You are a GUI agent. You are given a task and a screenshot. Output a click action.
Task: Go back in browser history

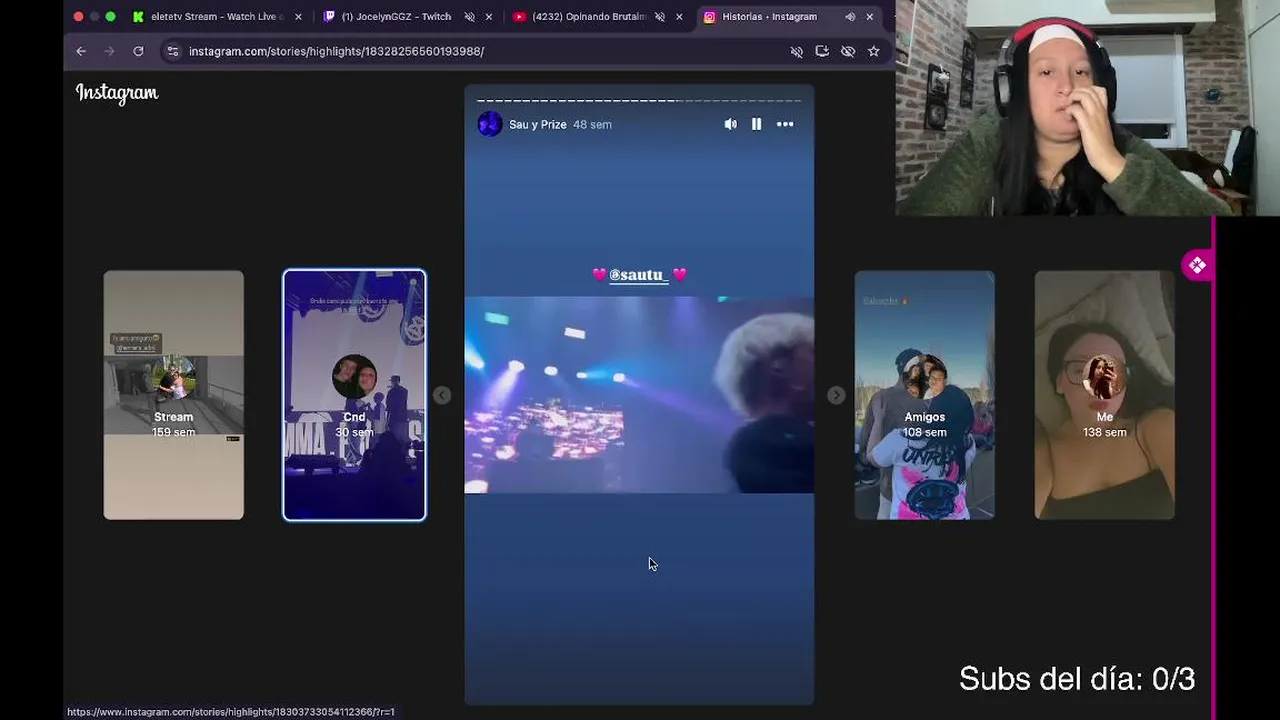(81, 51)
